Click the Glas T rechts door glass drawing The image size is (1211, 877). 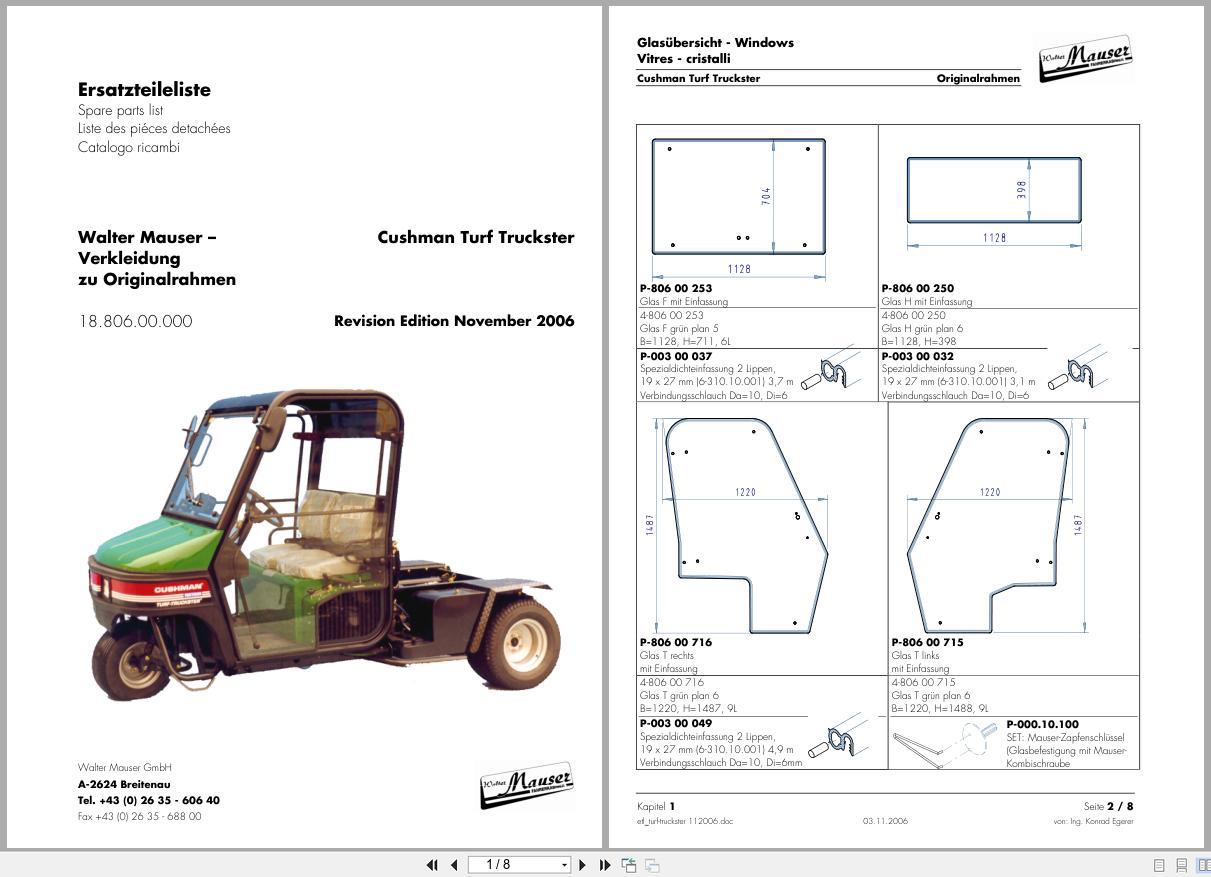(x=746, y=525)
